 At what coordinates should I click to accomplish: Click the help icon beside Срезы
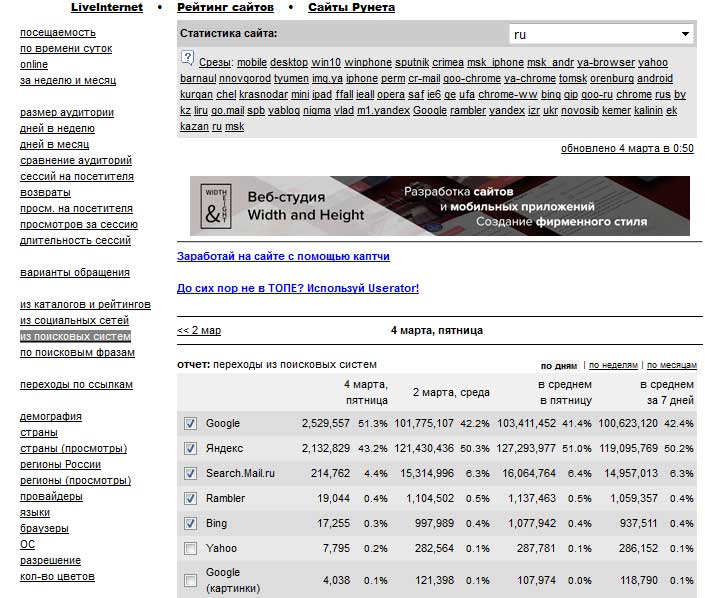(188, 62)
